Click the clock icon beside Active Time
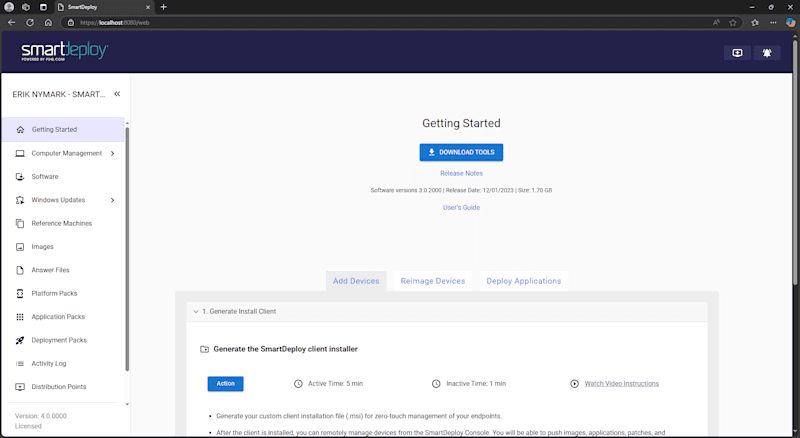 [x=298, y=384]
